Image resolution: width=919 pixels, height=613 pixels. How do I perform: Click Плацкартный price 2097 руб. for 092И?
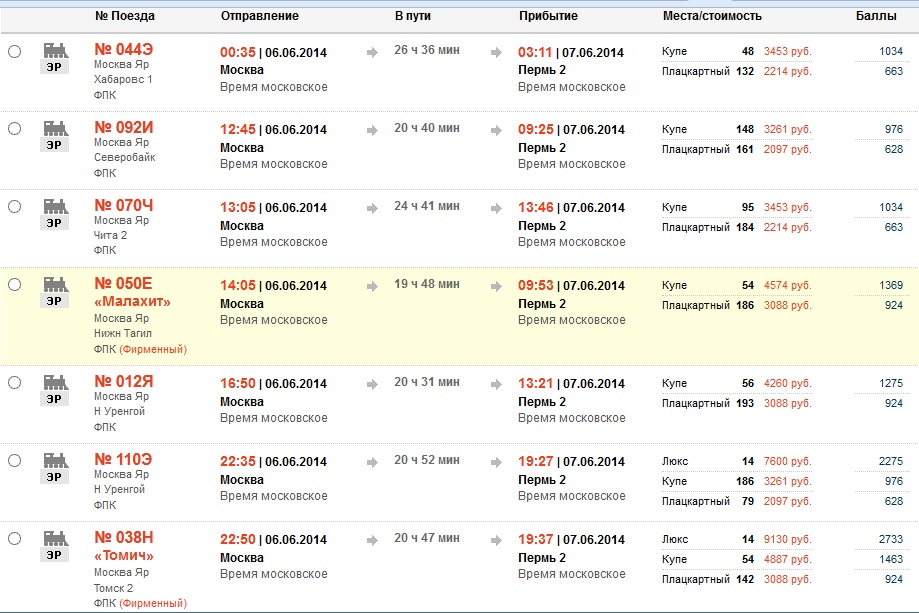[787, 149]
